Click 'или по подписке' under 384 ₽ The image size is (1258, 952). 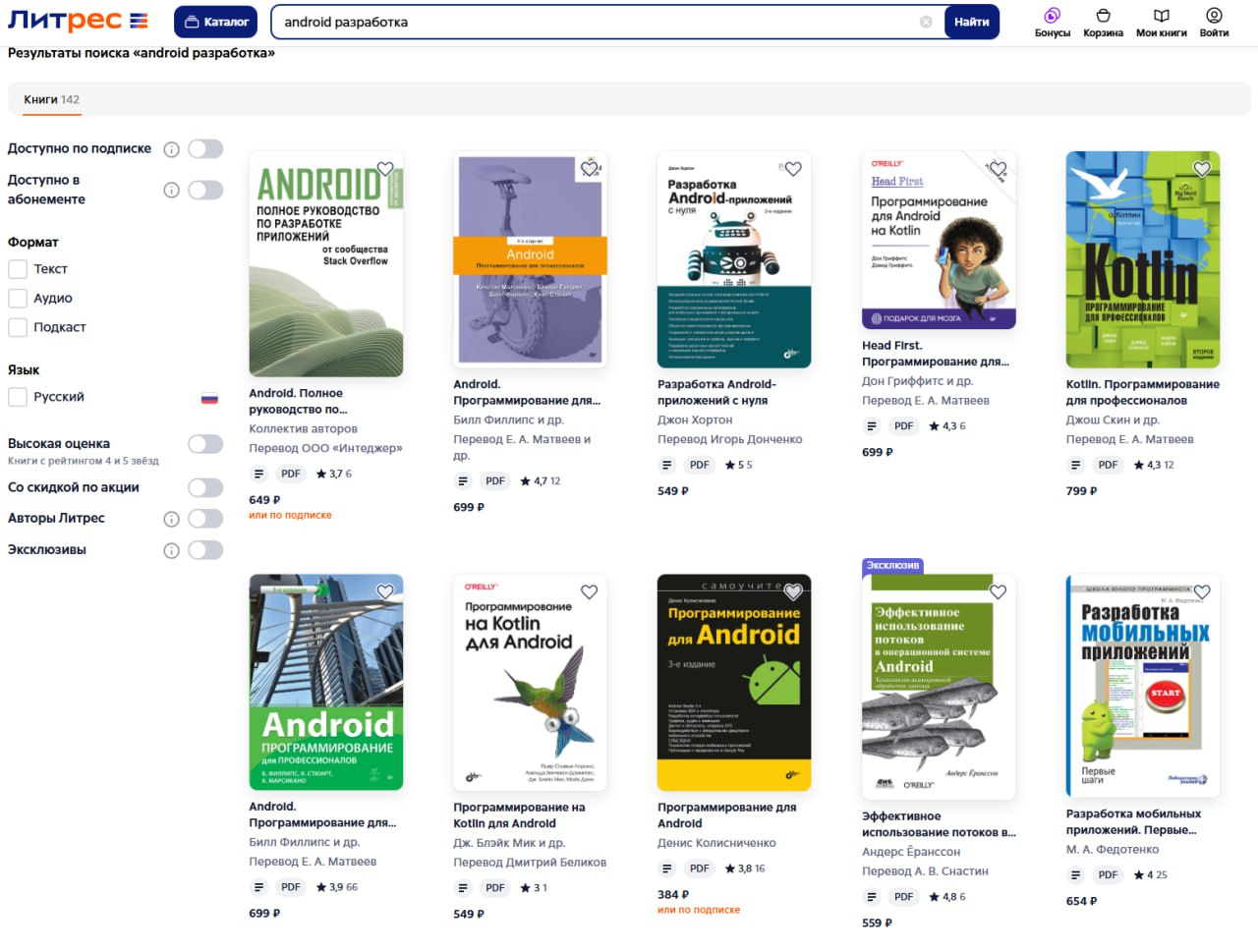(x=699, y=910)
